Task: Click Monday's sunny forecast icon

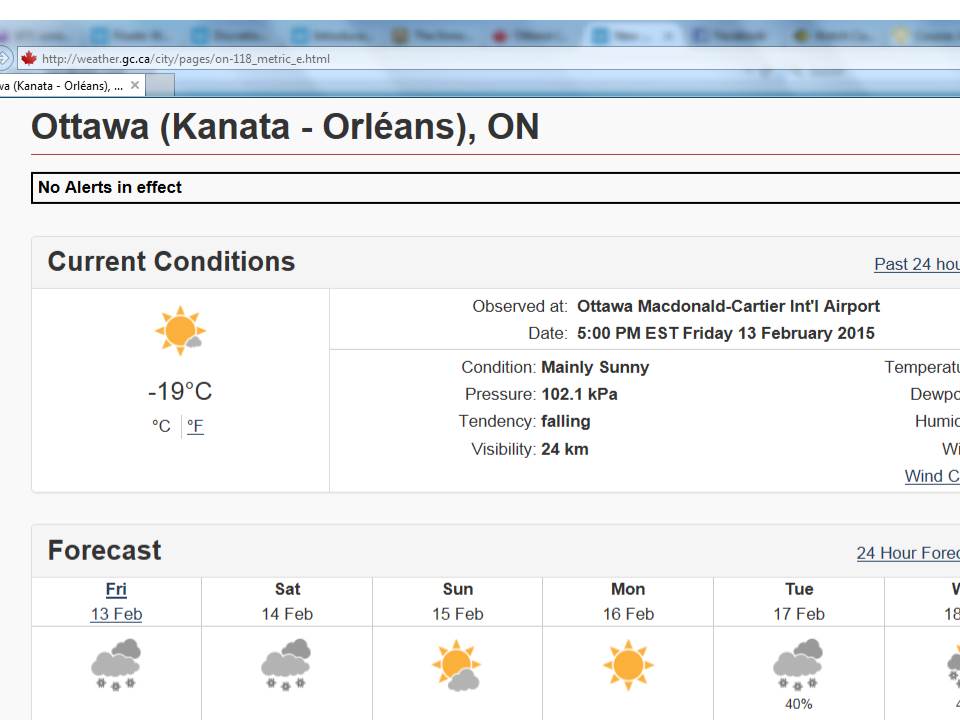Action: pos(627,665)
